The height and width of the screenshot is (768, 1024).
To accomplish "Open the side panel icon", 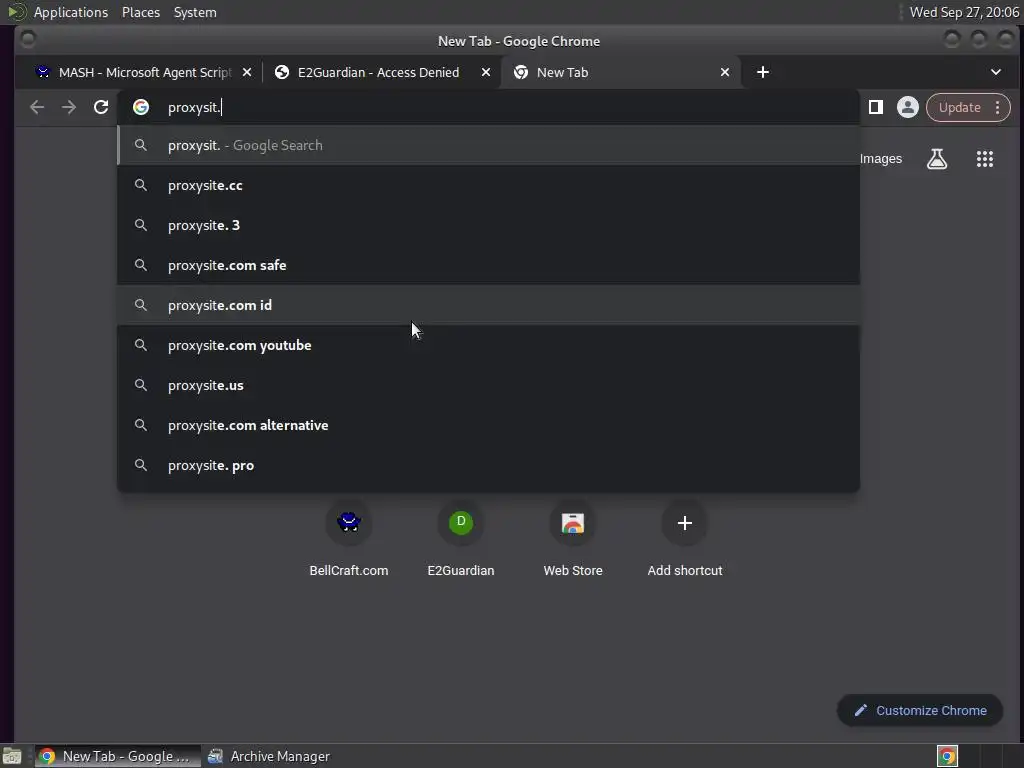I will 876,107.
